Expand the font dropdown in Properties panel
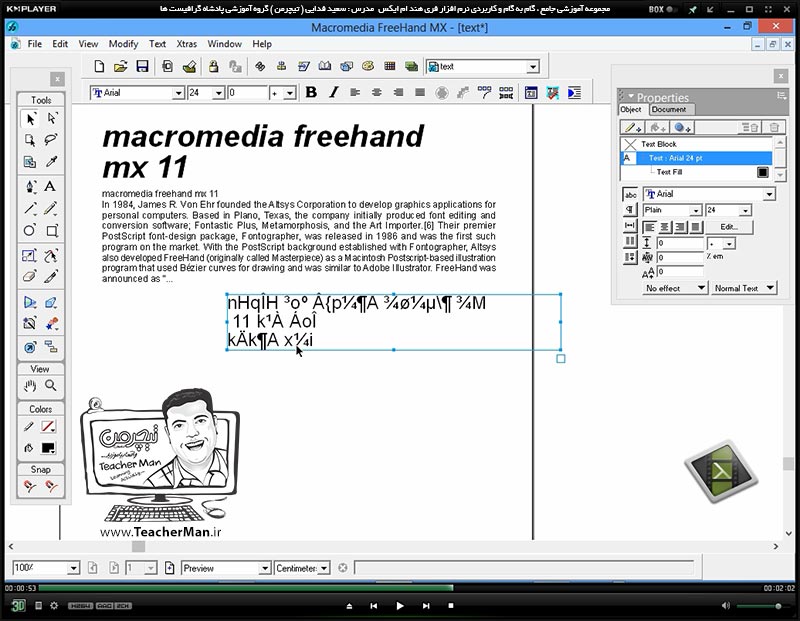 point(769,194)
